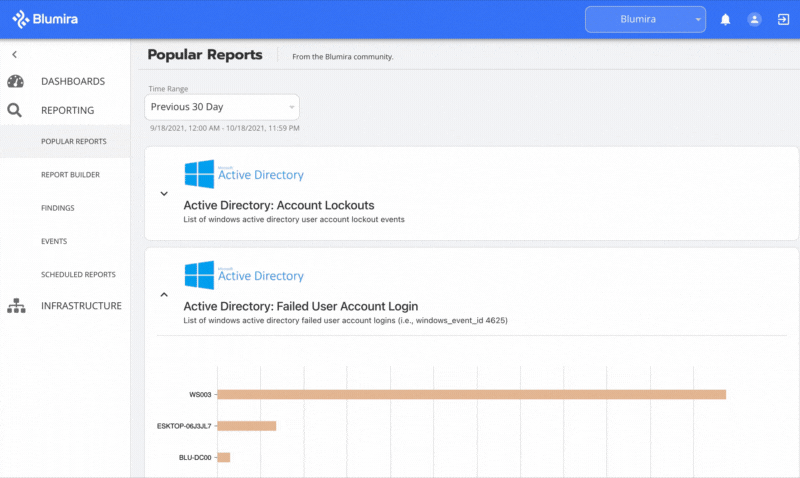Open the Dashboards menu item
Screen dimensions: 800x478
click(x=73, y=81)
